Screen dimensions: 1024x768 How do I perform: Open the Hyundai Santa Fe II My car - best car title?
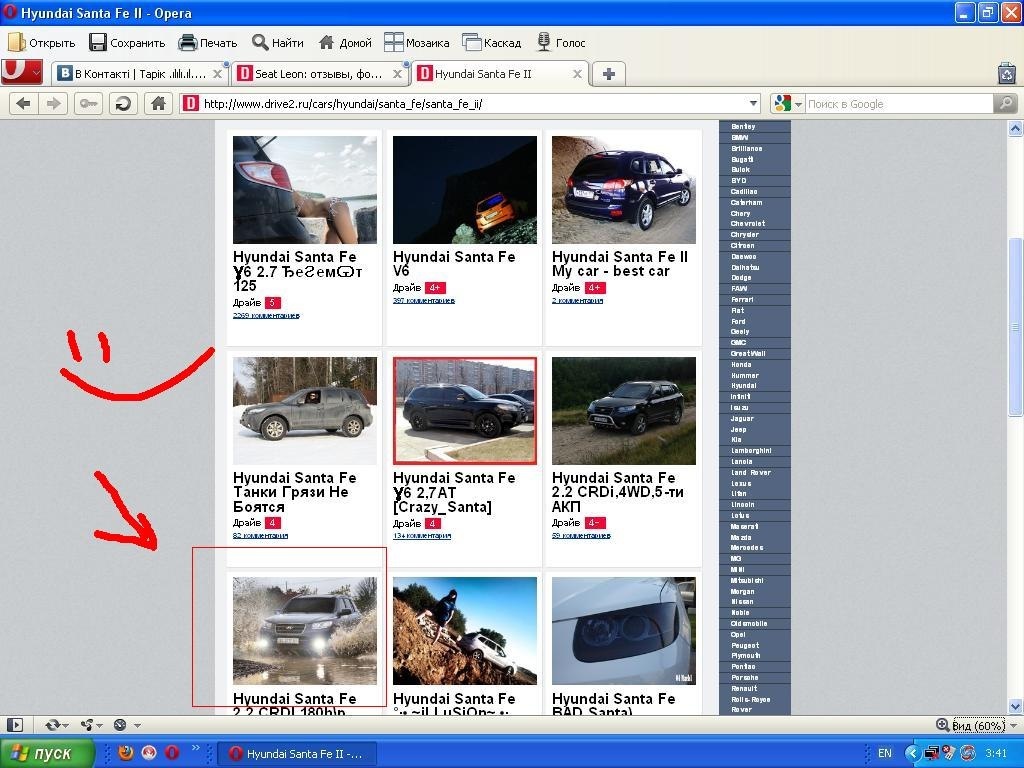click(x=619, y=264)
